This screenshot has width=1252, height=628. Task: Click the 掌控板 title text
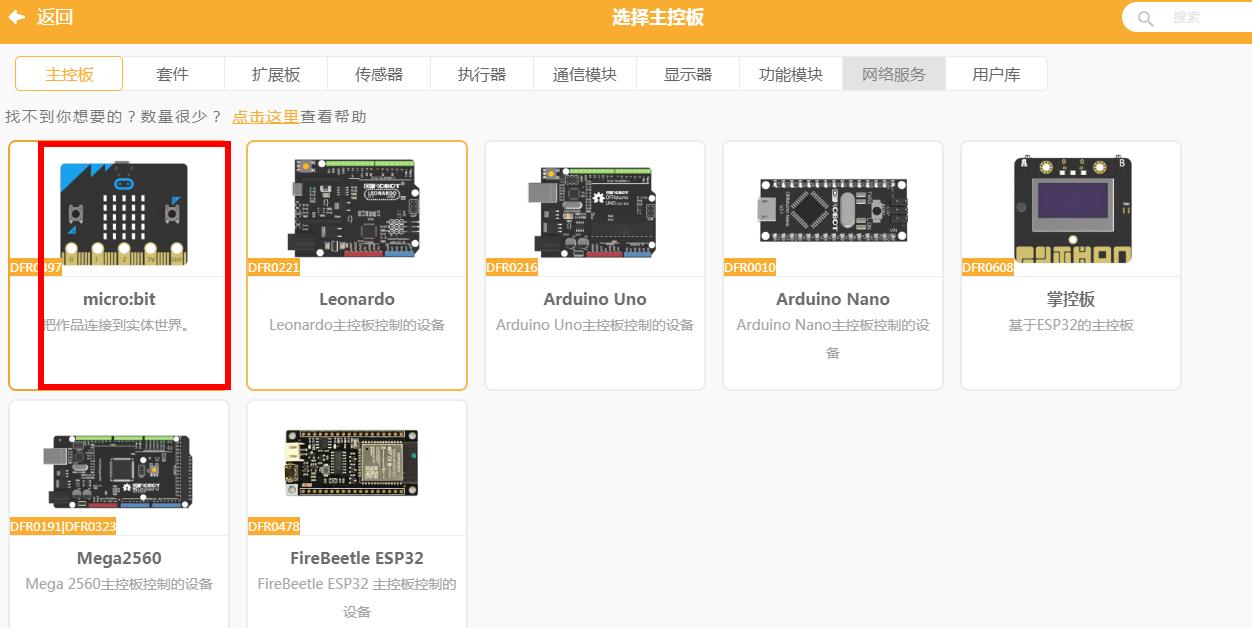tap(1071, 299)
